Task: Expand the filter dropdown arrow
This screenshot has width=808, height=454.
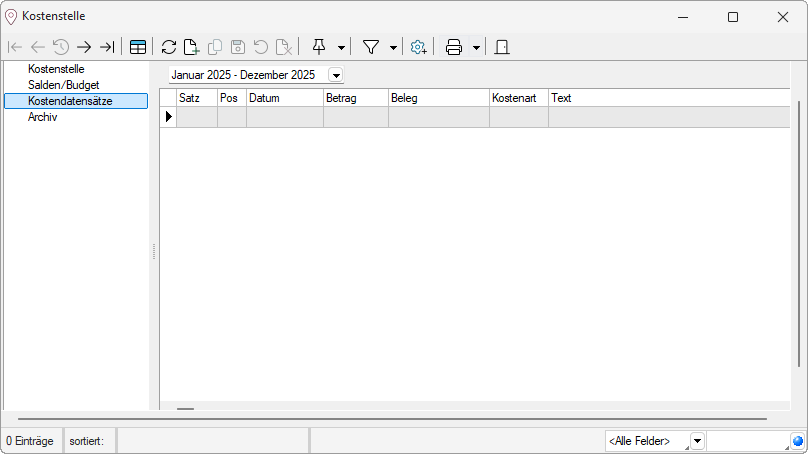Action: coord(393,47)
